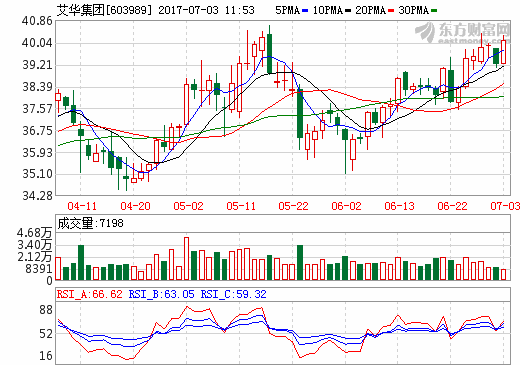Click the 10PMA black legend swatch

click(x=348, y=11)
